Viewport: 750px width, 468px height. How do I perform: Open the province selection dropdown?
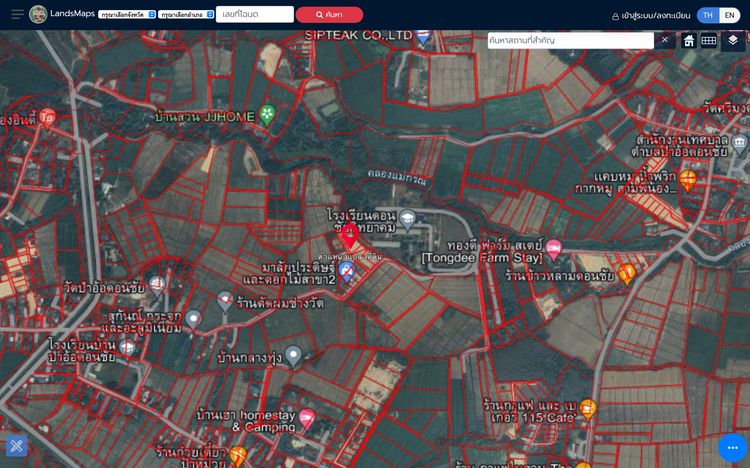(x=126, y=15)
